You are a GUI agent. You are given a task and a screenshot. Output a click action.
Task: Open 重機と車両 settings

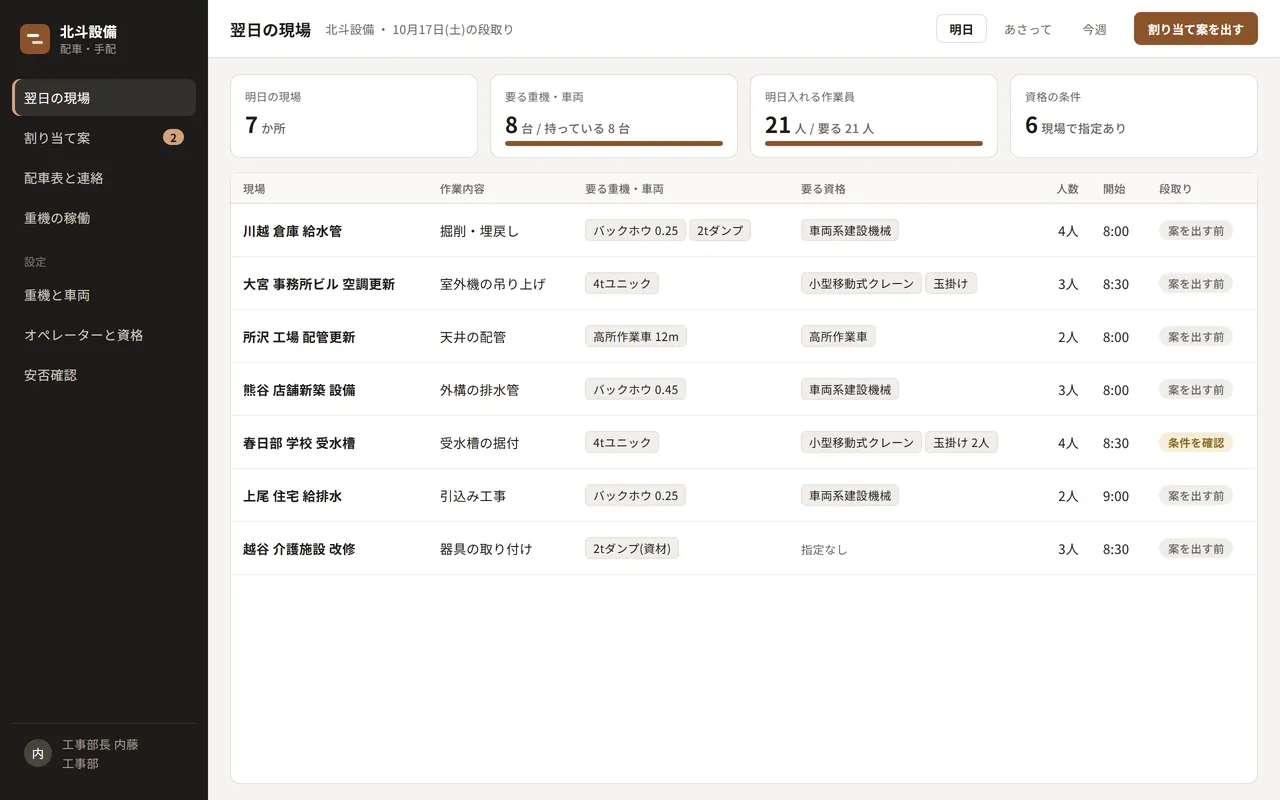tap(104, 295)
